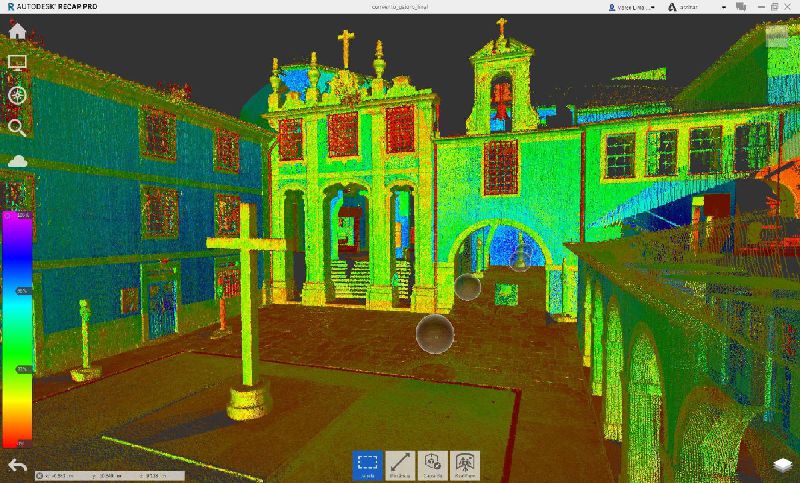Activate the Distance measure tool

click(x=400, y=465)
